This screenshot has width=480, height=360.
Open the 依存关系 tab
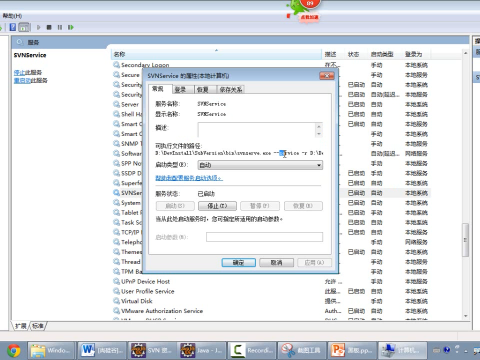[x=231, y=89]
